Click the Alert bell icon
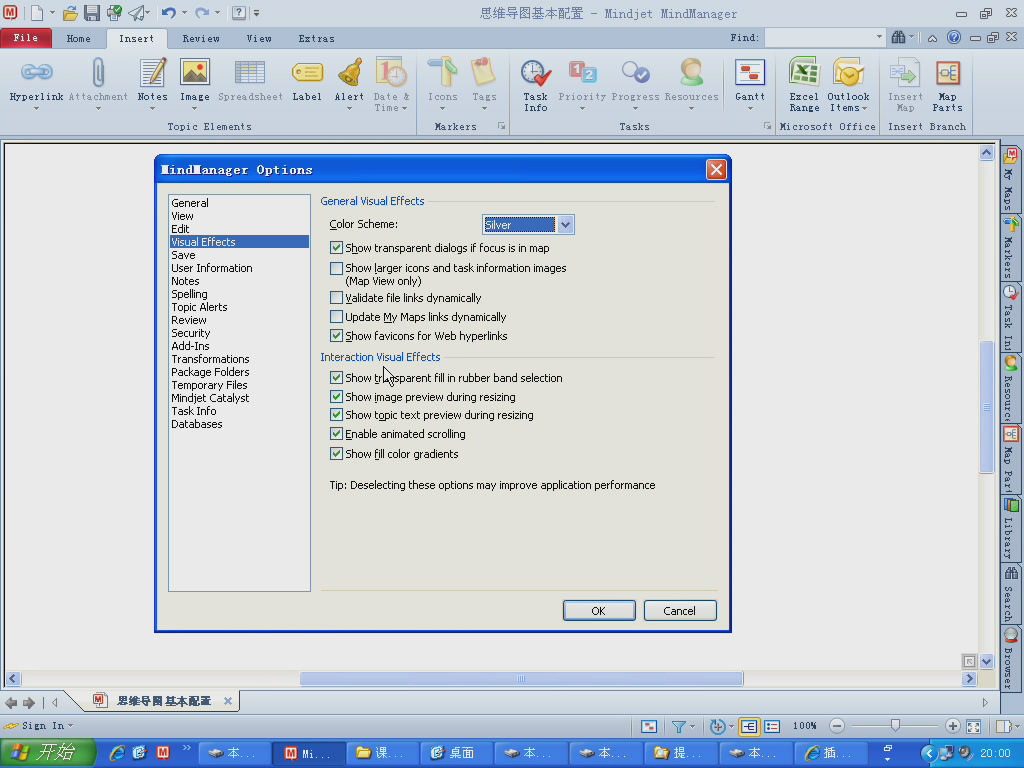The height and width of the screenshot is (768, 1024). click(349, 72)
